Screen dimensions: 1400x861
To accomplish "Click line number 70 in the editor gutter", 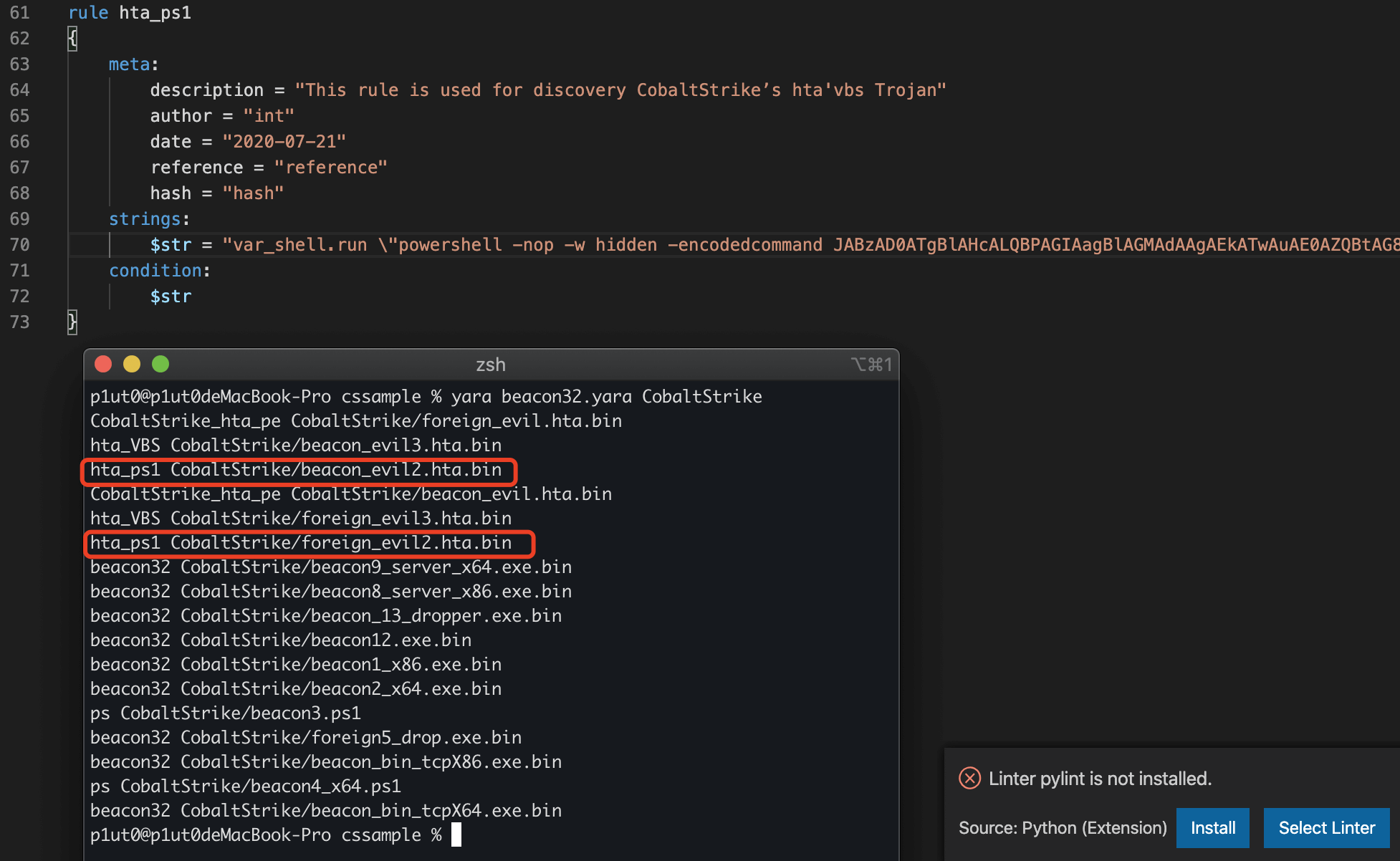I will click(x=19, y=245).
